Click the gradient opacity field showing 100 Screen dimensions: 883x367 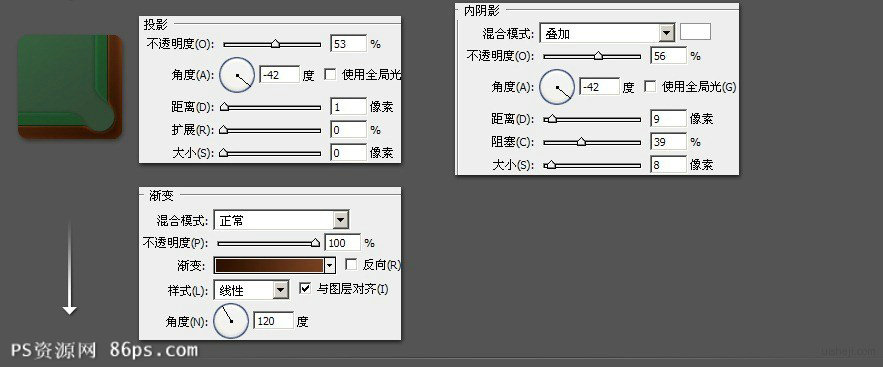(343, 243)
